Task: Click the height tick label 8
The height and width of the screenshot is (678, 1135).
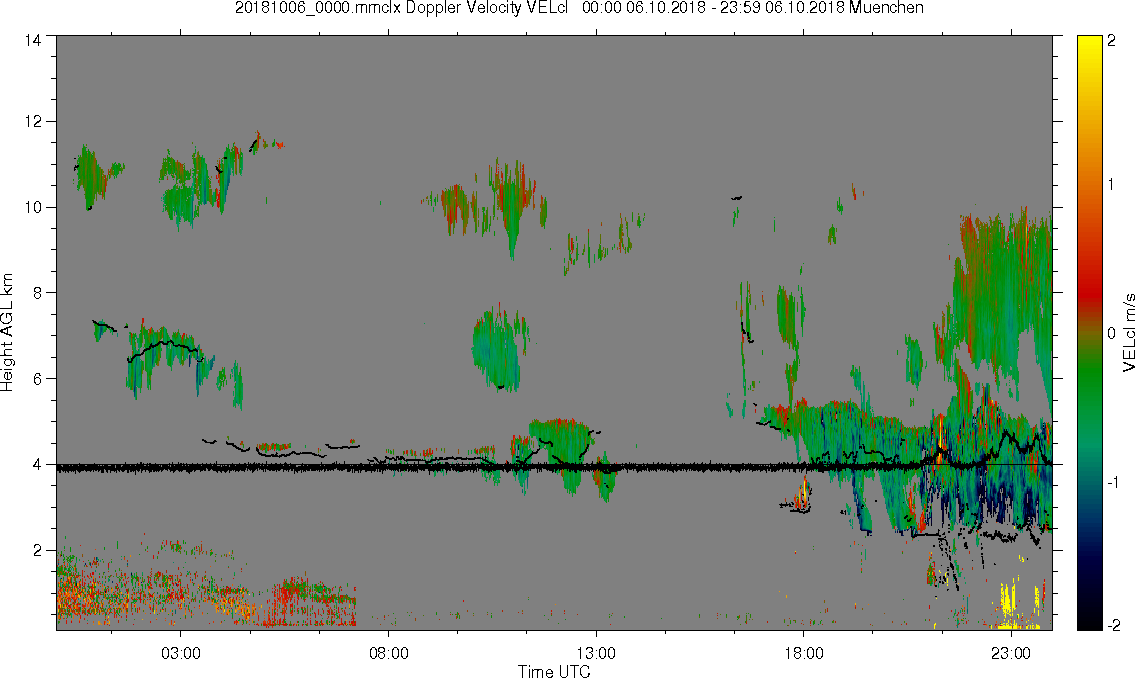Action: (x=37, y=292)
